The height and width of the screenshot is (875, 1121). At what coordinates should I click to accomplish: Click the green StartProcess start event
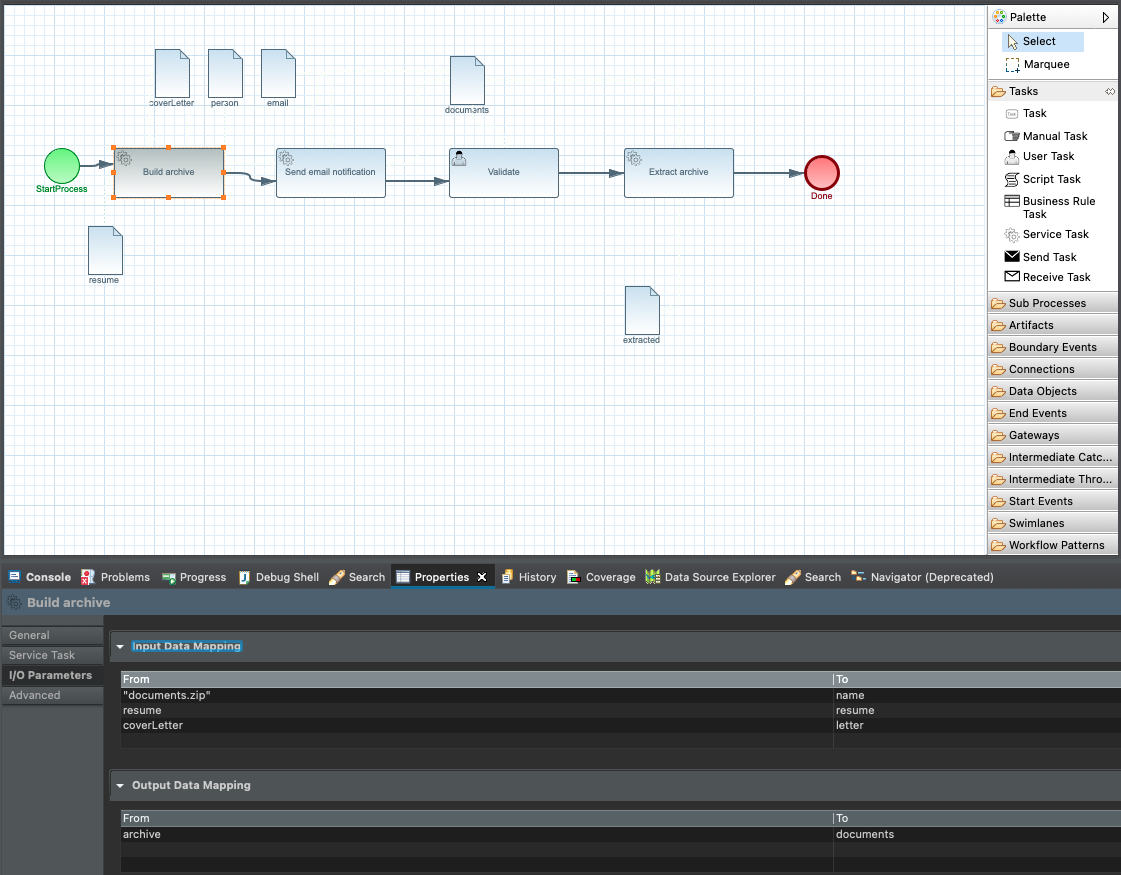point(61,166)
